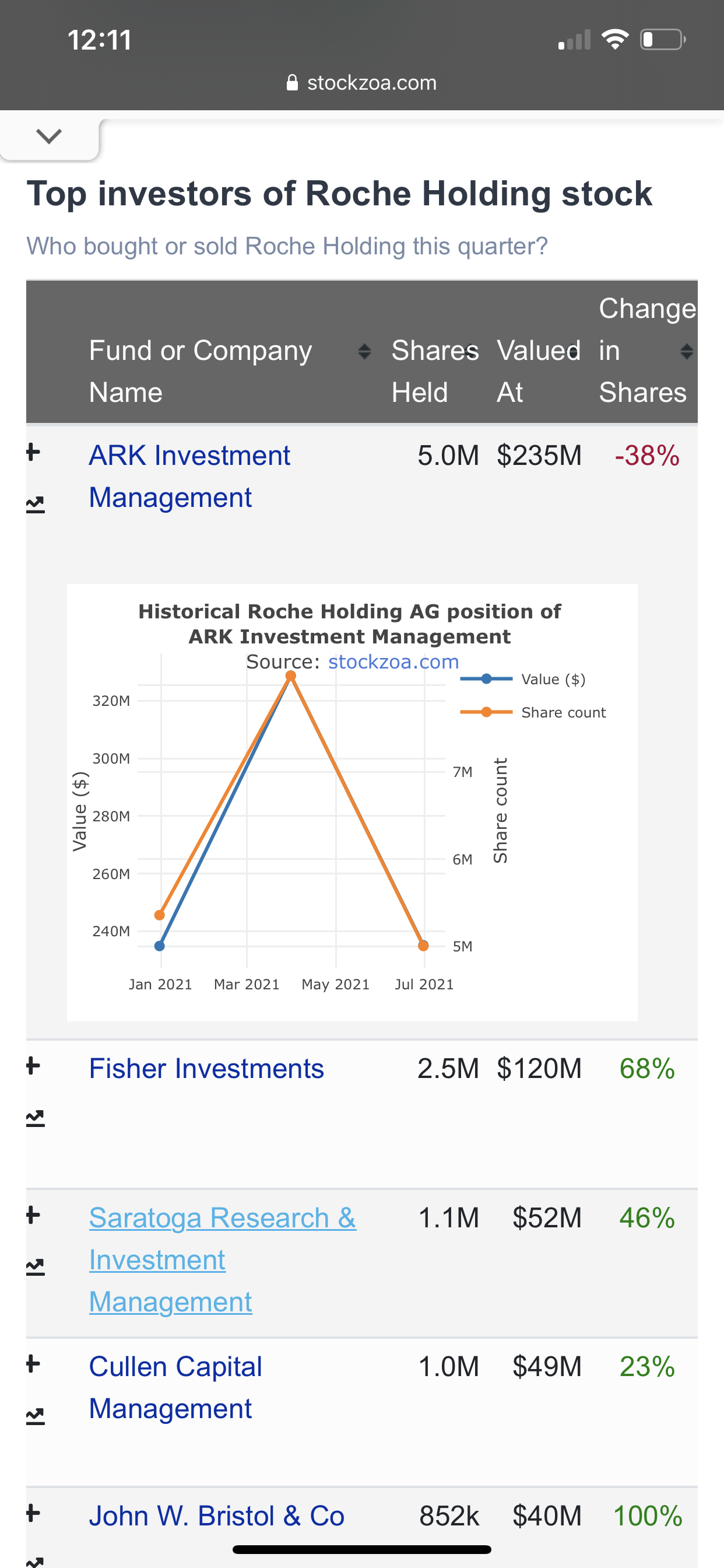724x1568 pixels.
Task: Click the $120M valuation for Fisher Investments
Action: pos(539,1069)
